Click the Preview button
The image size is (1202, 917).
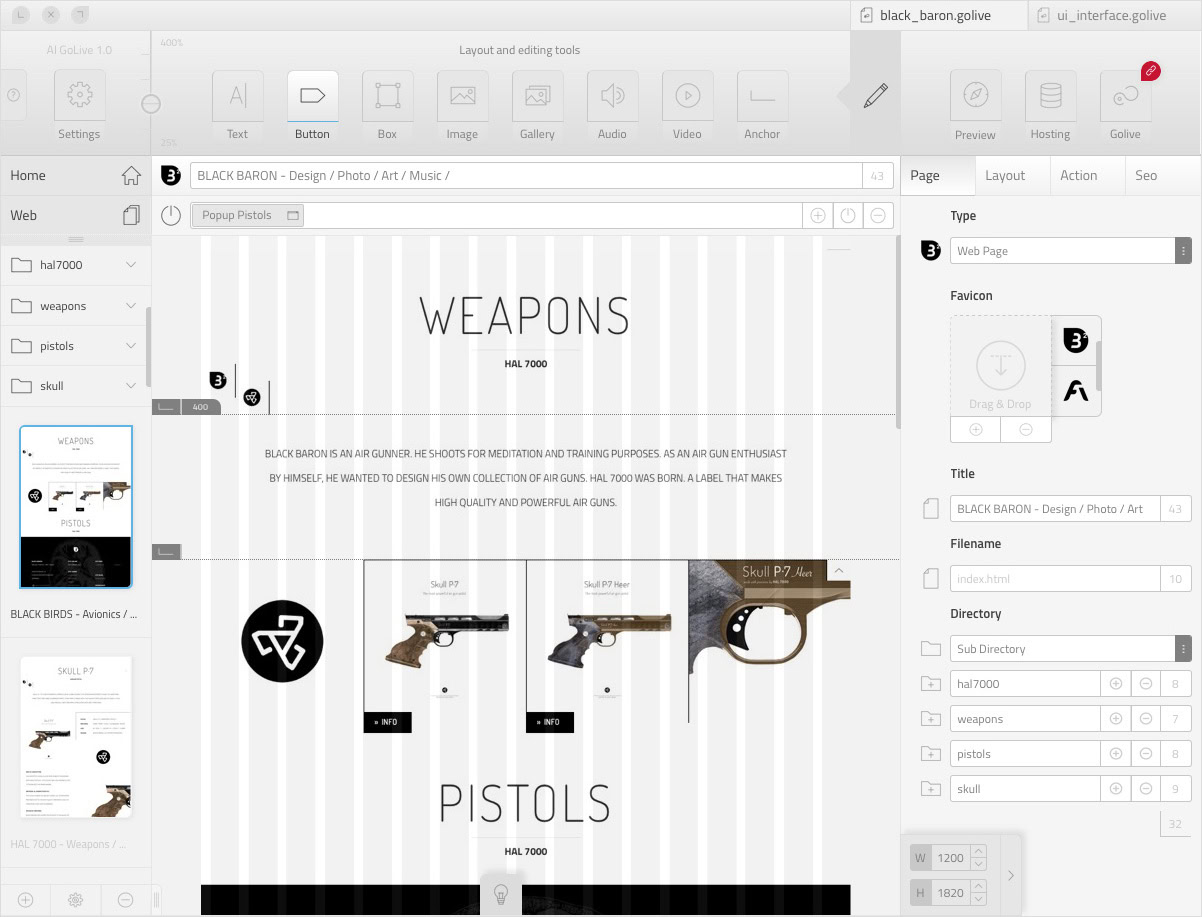click(x=975, y=97)
